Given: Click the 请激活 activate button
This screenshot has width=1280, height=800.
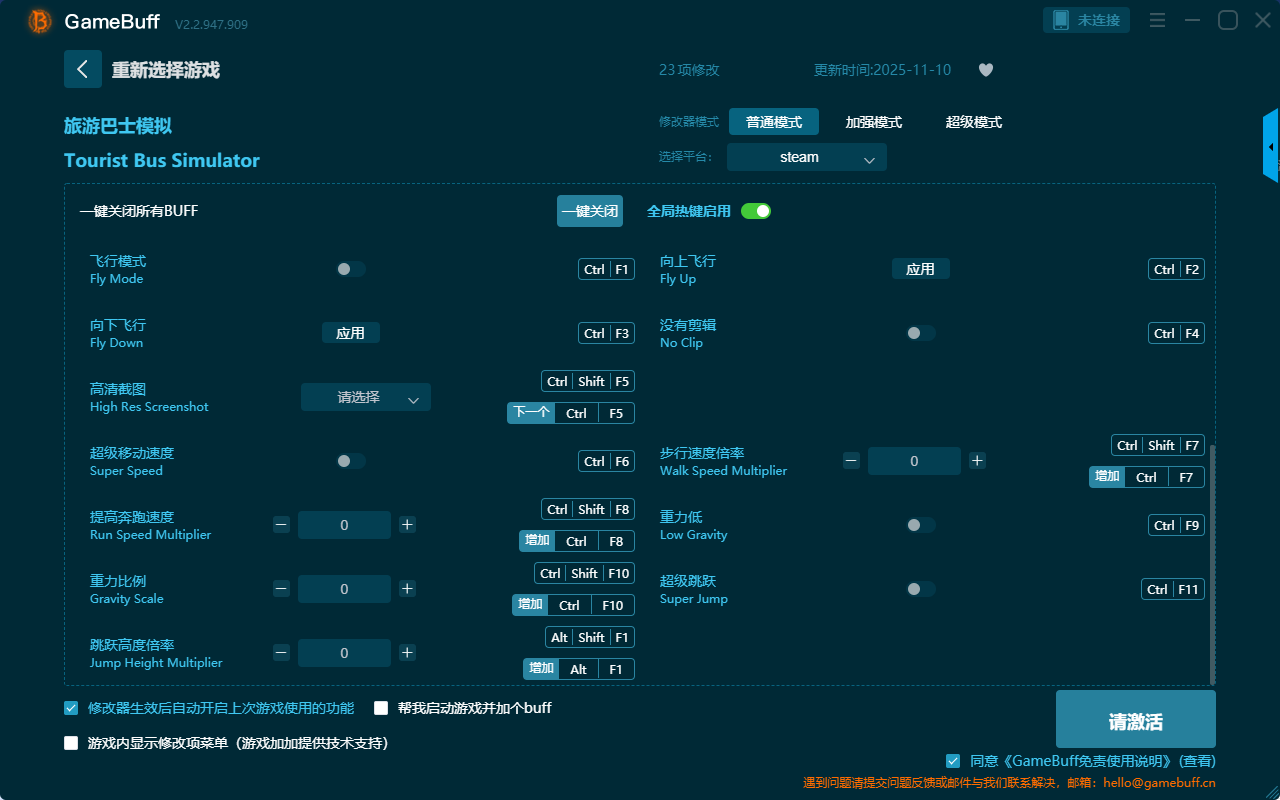Looking at the screenshot, I should 1135,719.
